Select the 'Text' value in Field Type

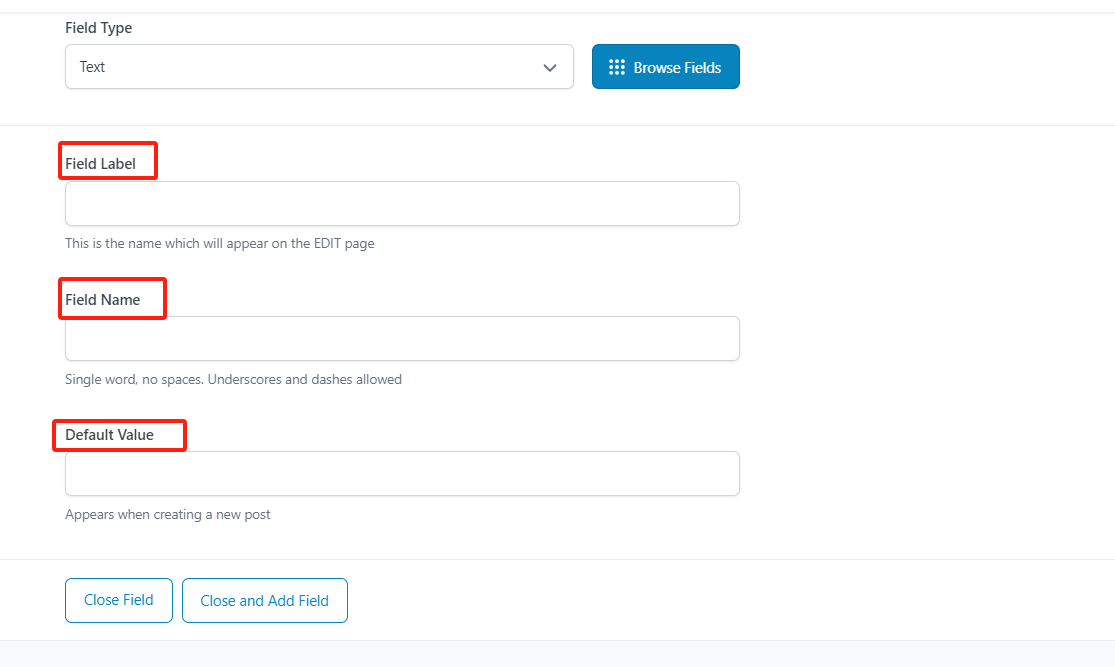point(93,67)
